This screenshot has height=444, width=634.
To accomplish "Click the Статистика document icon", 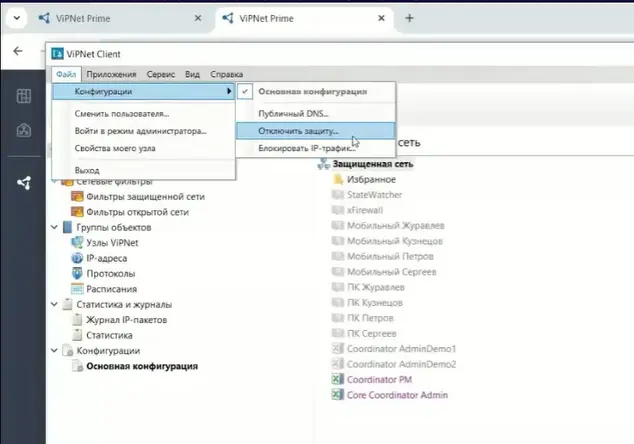I will pos(77,335).
